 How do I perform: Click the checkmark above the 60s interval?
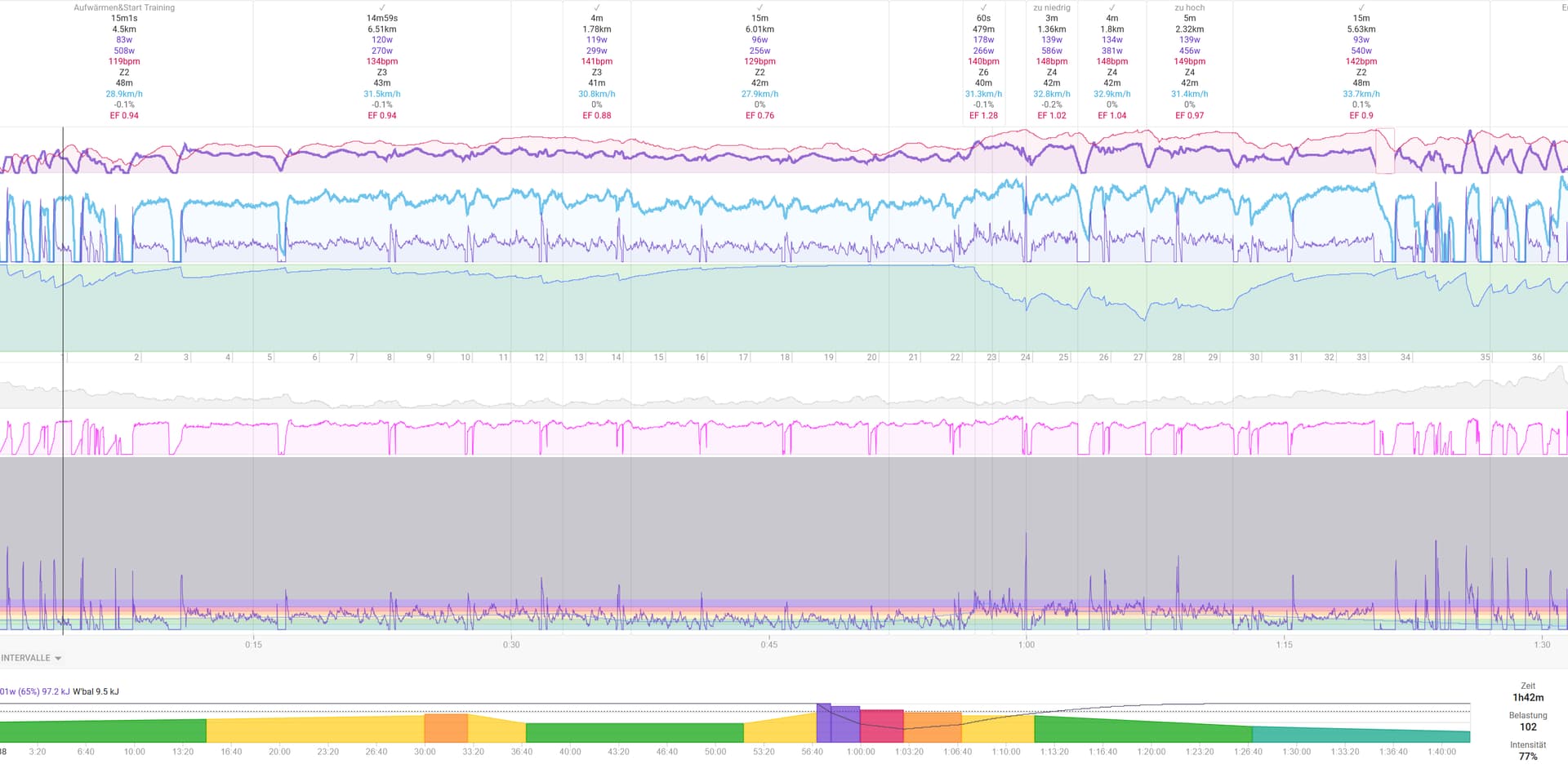coord(983,7)
